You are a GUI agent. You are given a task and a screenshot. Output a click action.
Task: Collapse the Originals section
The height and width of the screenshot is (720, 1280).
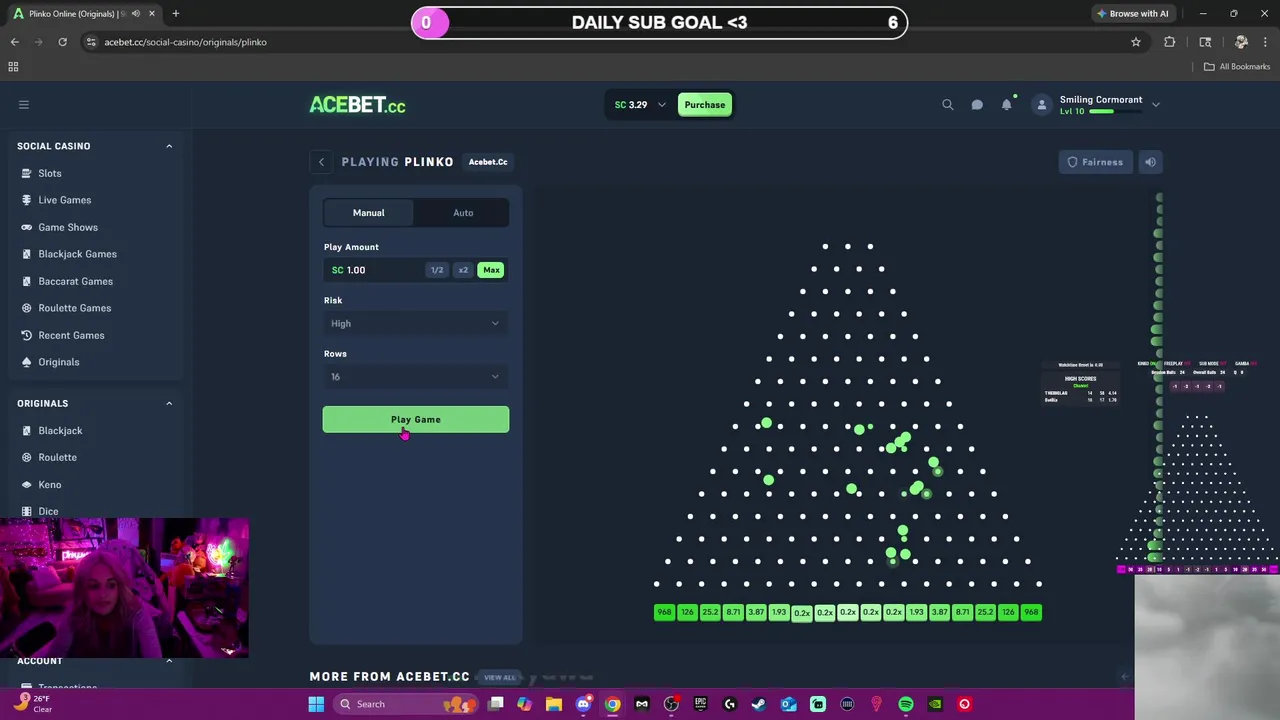coord(169,403)
